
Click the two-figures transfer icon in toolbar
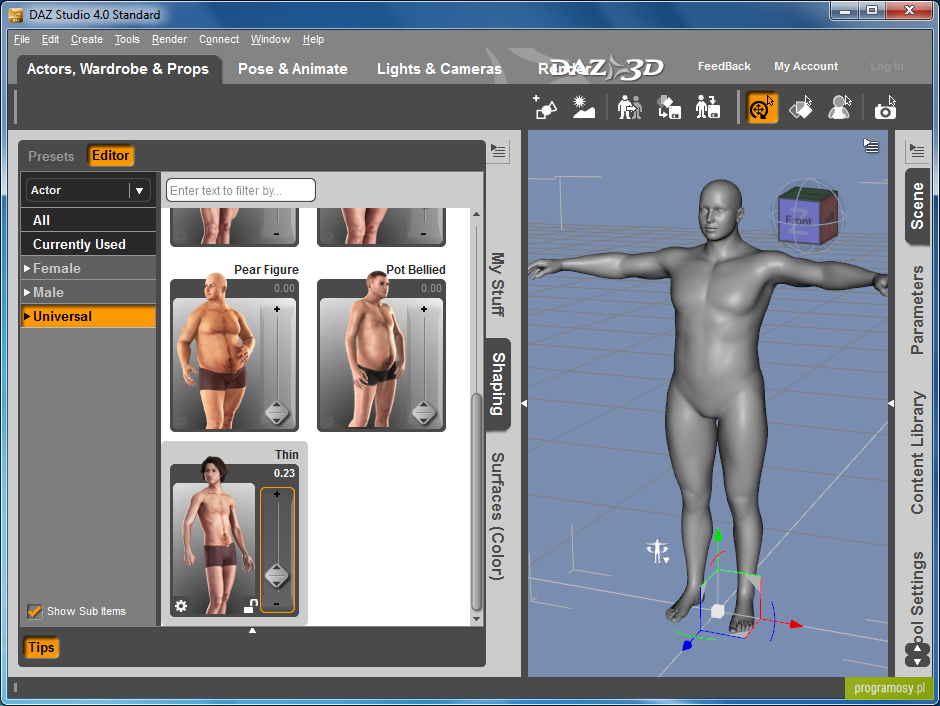coord(629,107)
